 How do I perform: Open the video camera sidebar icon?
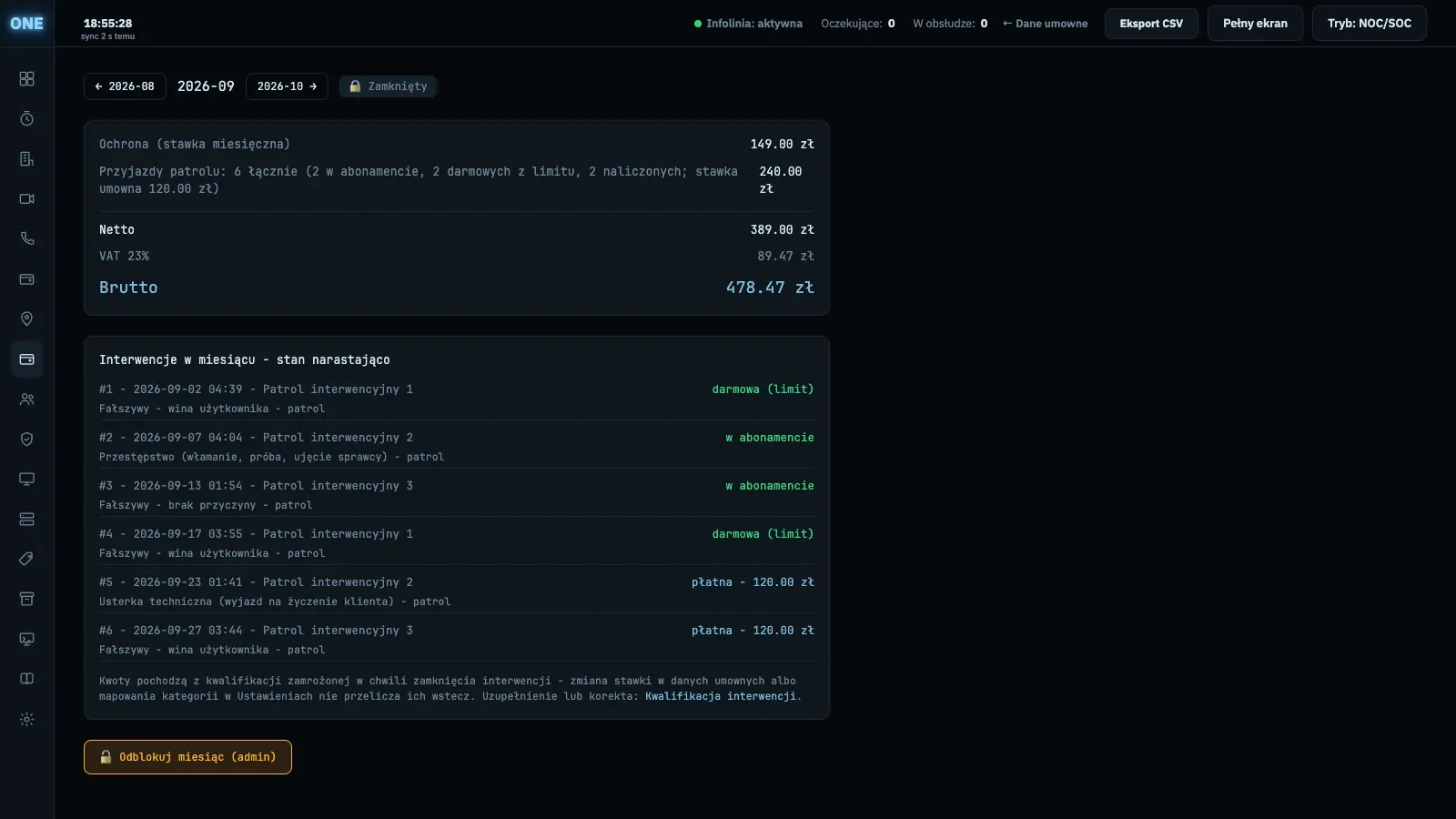point(26,199)
